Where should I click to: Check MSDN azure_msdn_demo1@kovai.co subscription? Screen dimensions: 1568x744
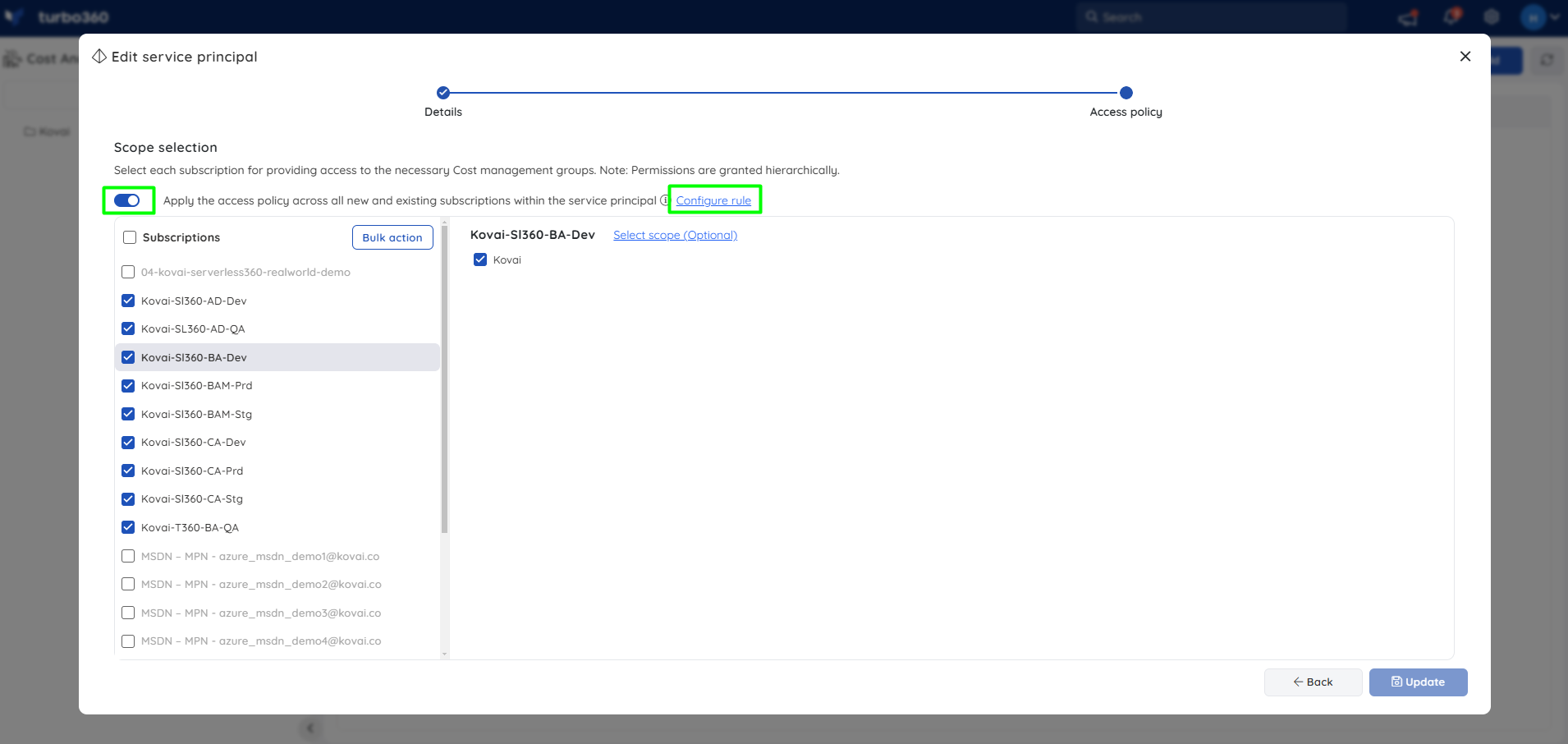128,556
